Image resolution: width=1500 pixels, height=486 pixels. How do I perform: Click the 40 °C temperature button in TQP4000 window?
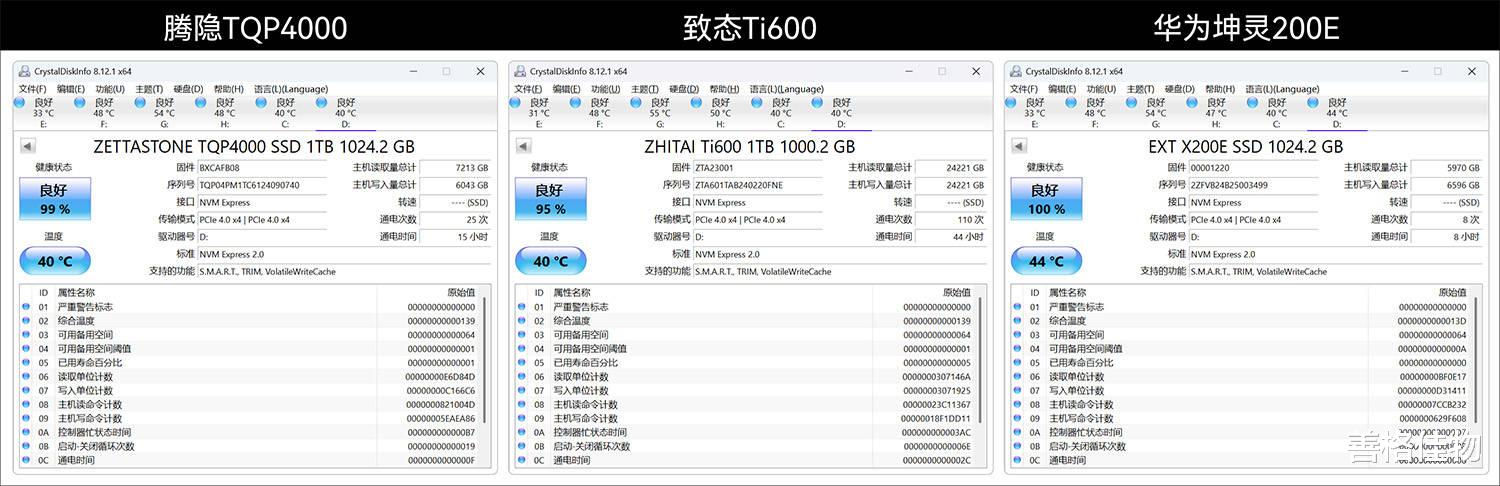pos(55,262)
